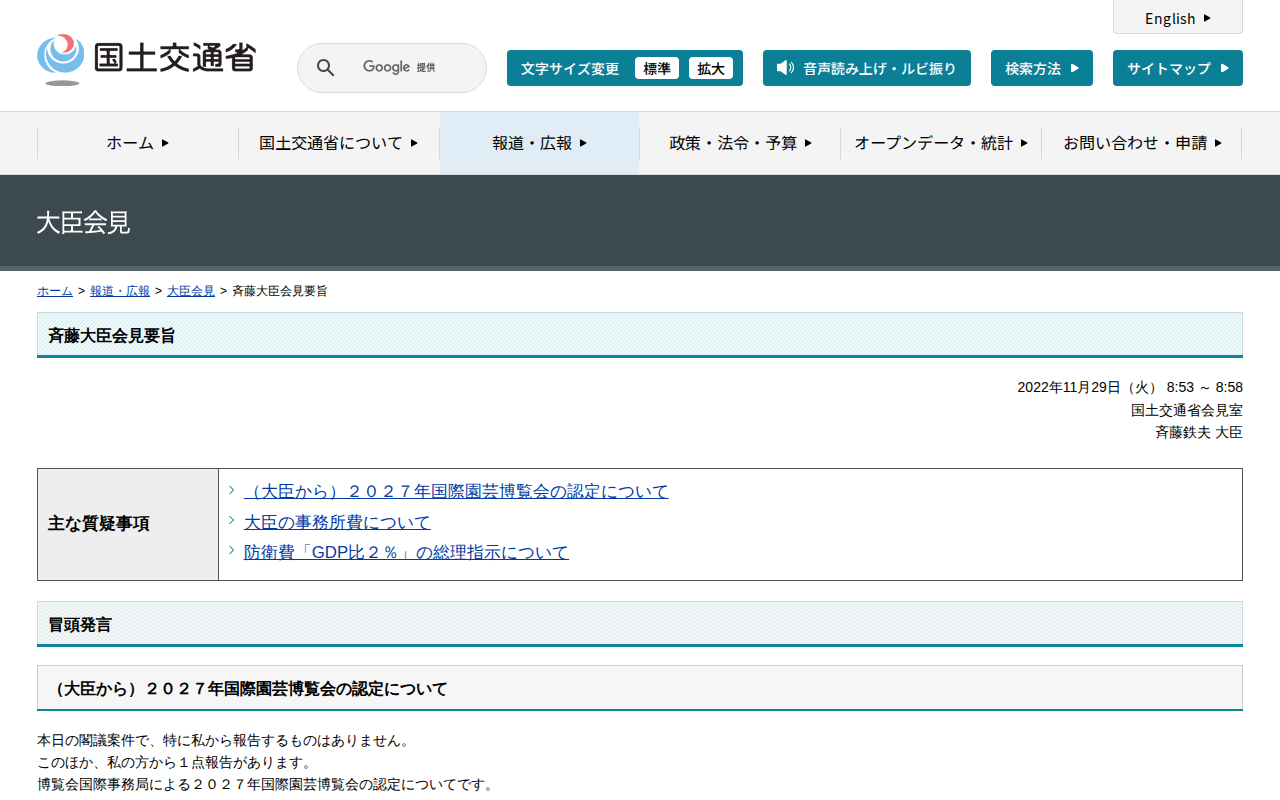Screen dimensions: 1280x800
Task: Open the 報道・広報 navigation tab
Action: pos(539,143)
